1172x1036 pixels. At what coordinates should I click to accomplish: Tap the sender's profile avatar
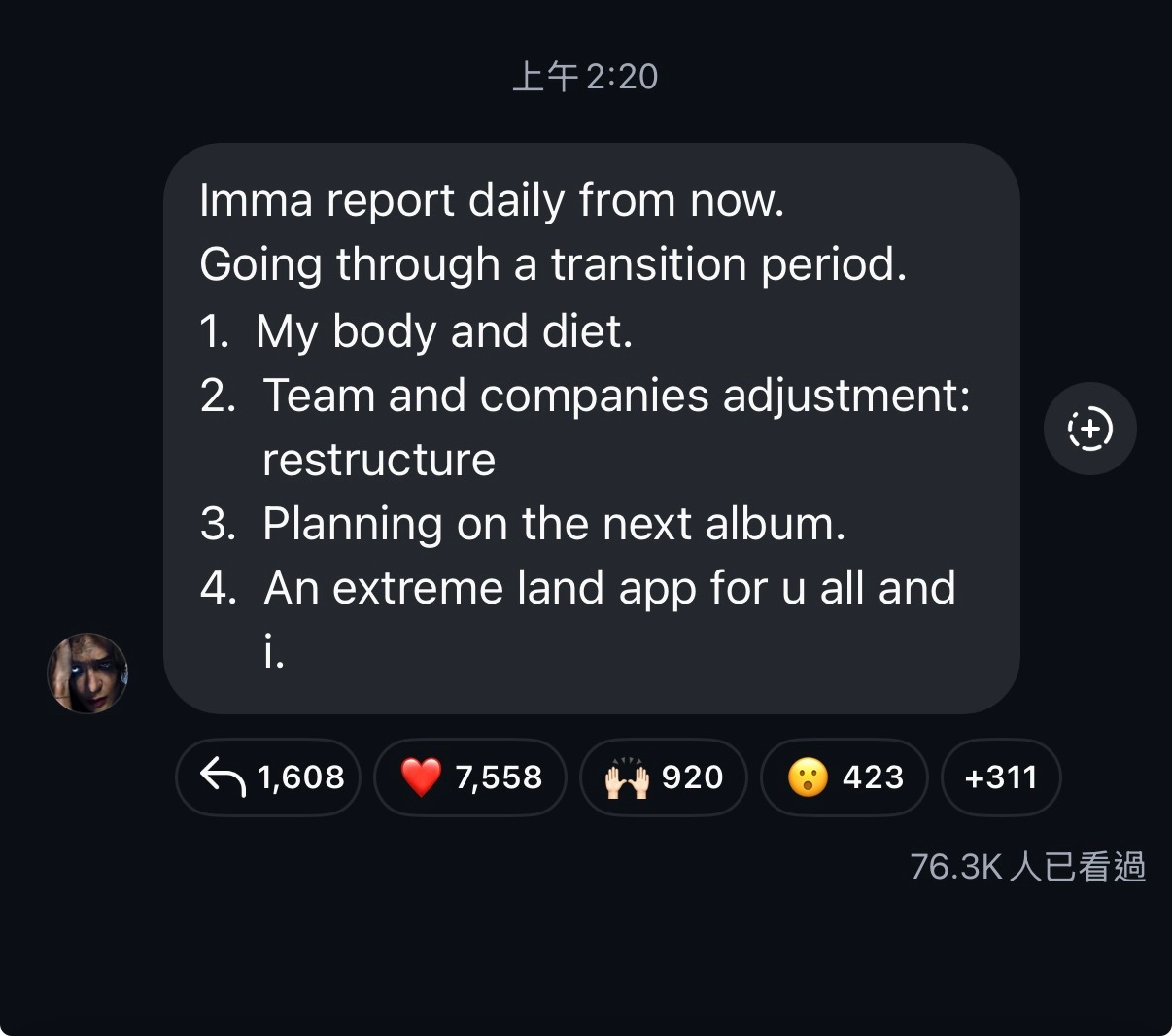(87, 673)
